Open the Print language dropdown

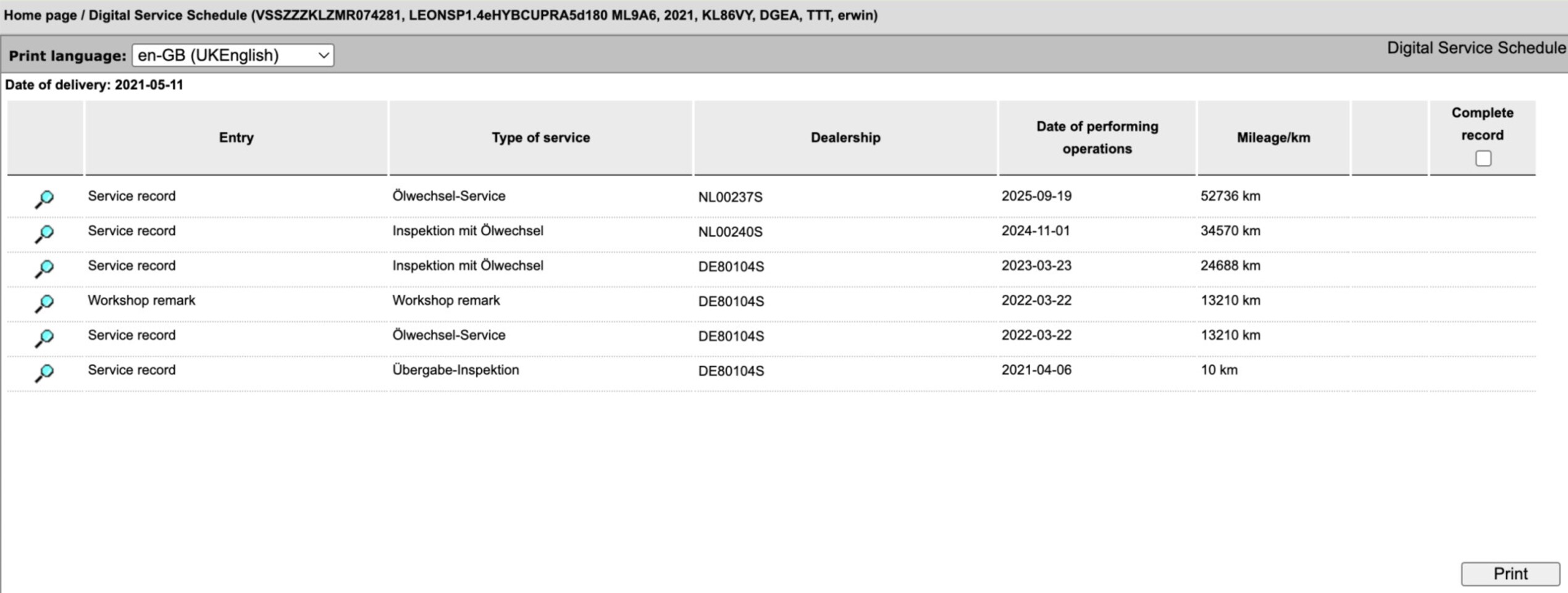pos(232,56)
